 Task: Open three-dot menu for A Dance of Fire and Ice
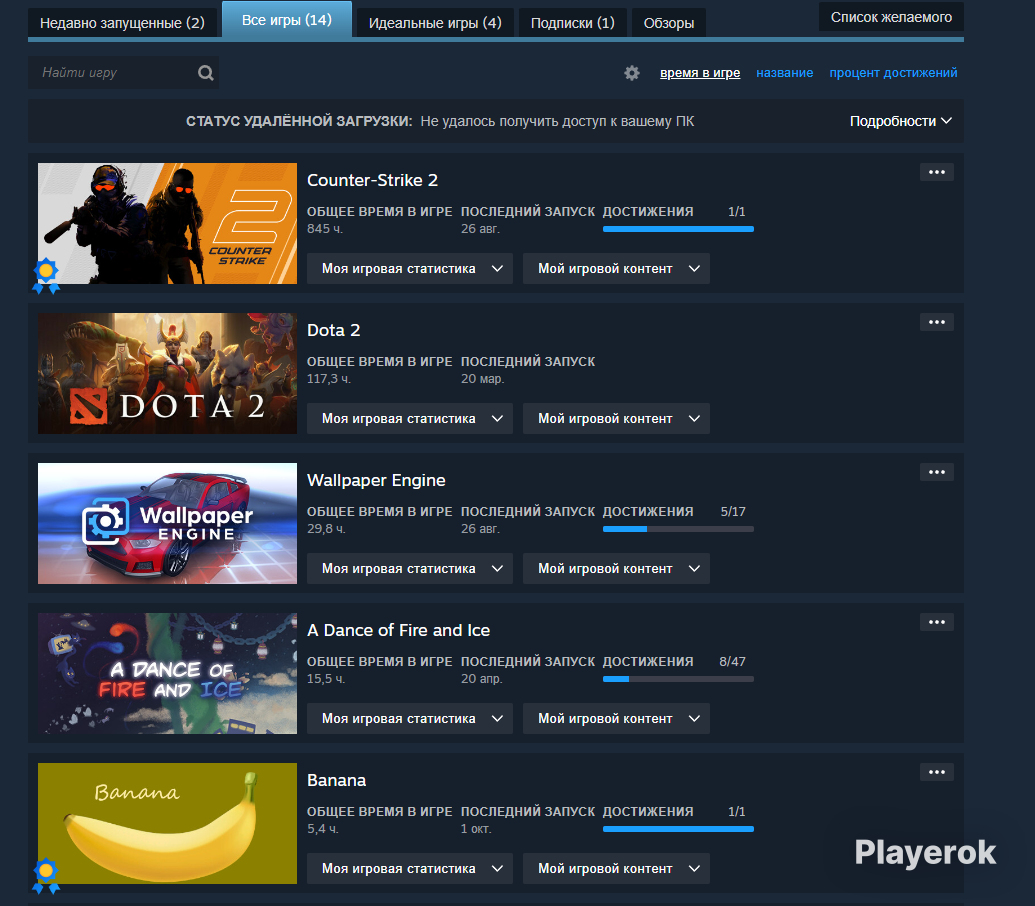pyautogui.click(x=937, y=622)
